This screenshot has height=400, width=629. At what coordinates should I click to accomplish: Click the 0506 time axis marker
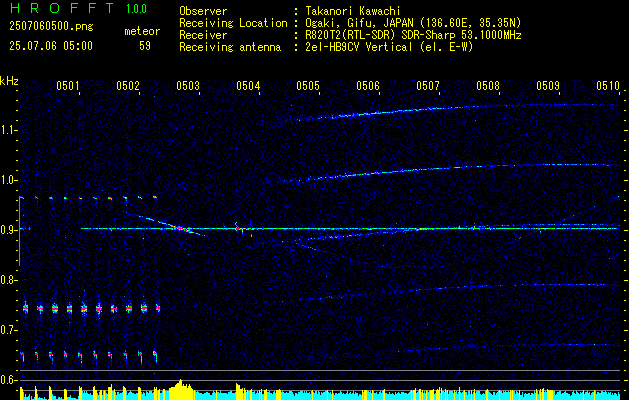point(368,85)
